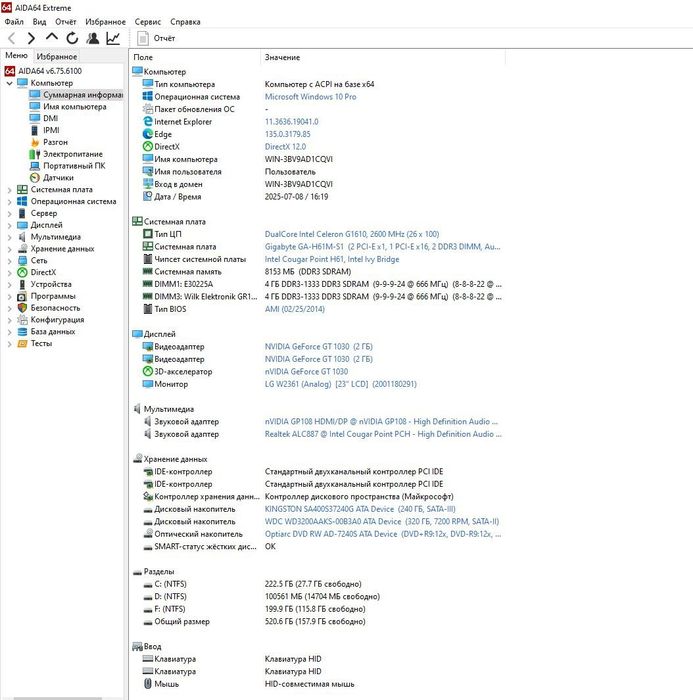Open AMI (02/25/2014) BIOS link
Viewport: 693px width, 700px height.
tap(295, 309)
